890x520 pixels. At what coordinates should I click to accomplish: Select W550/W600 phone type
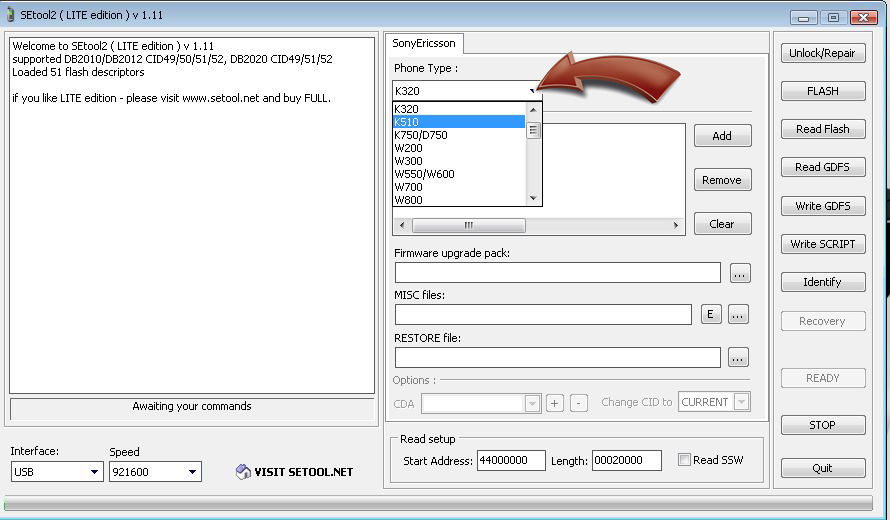pyautogui.click(x=459, y=174)
